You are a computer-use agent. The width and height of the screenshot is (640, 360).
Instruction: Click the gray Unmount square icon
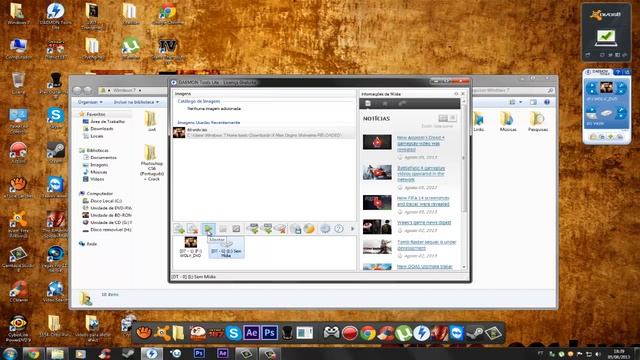click(x=222, y=229)
